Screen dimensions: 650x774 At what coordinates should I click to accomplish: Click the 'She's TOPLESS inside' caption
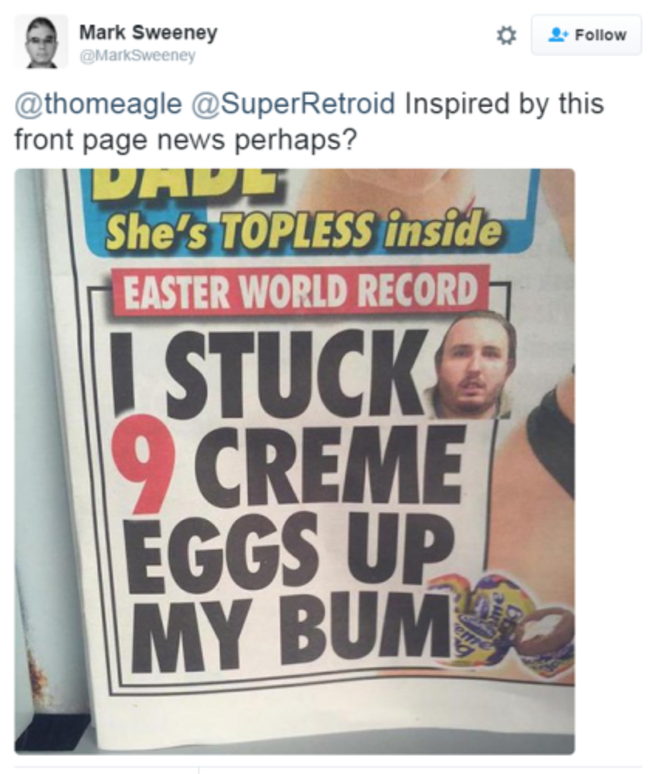click(304, 230)
